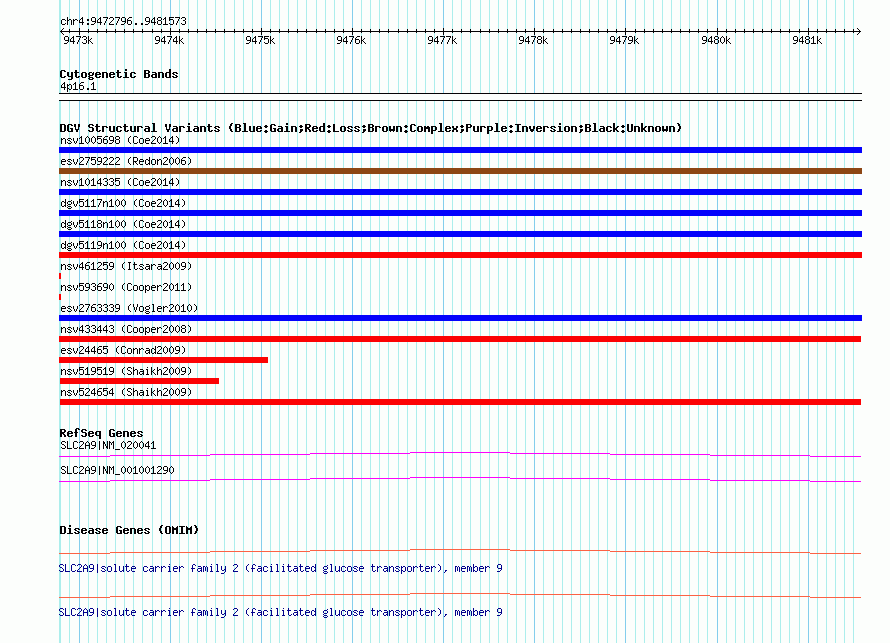Click the 9480k ruler mark

716,40
